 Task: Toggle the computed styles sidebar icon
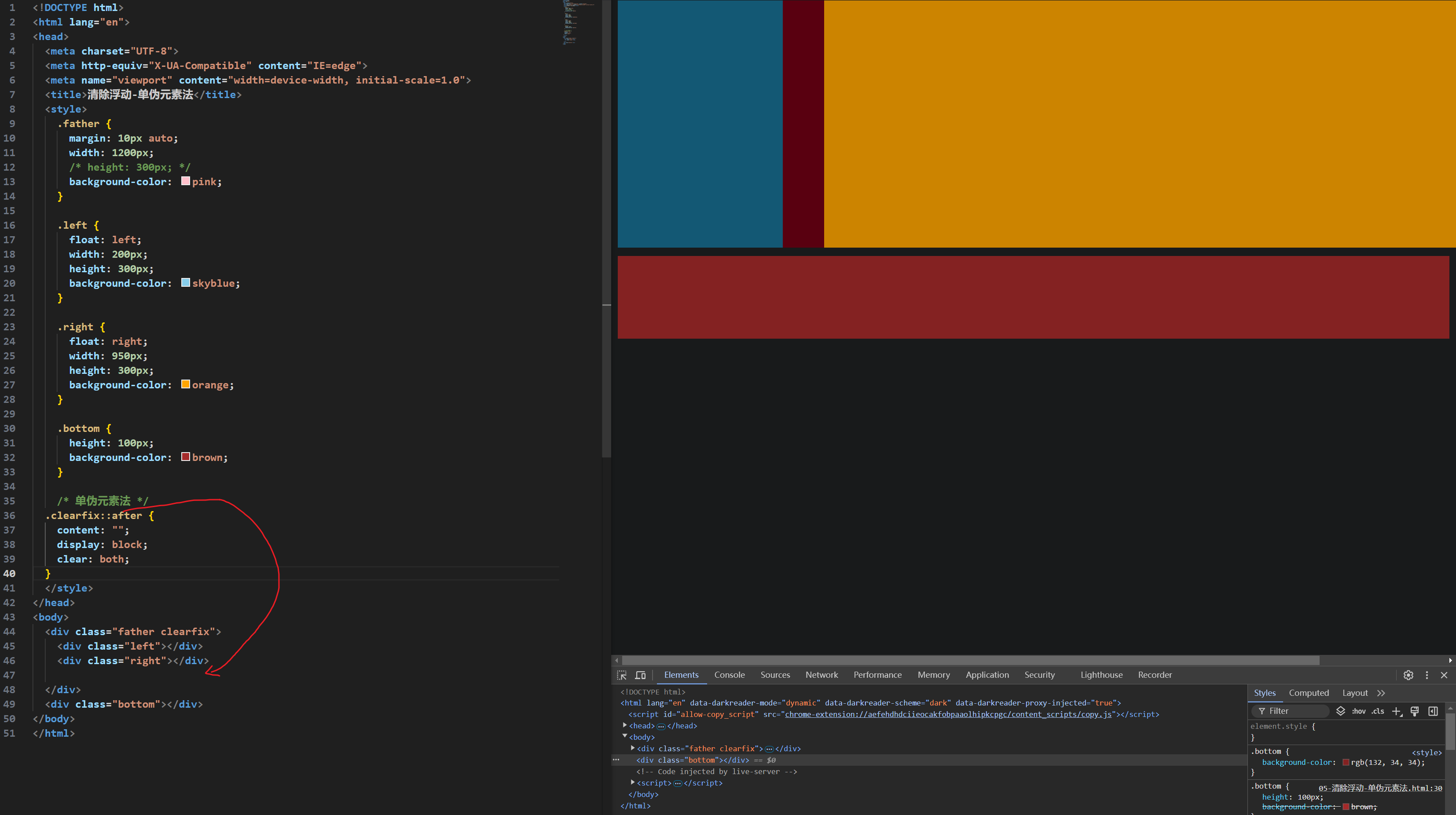pyautogui.click(x=1433, y=711)
